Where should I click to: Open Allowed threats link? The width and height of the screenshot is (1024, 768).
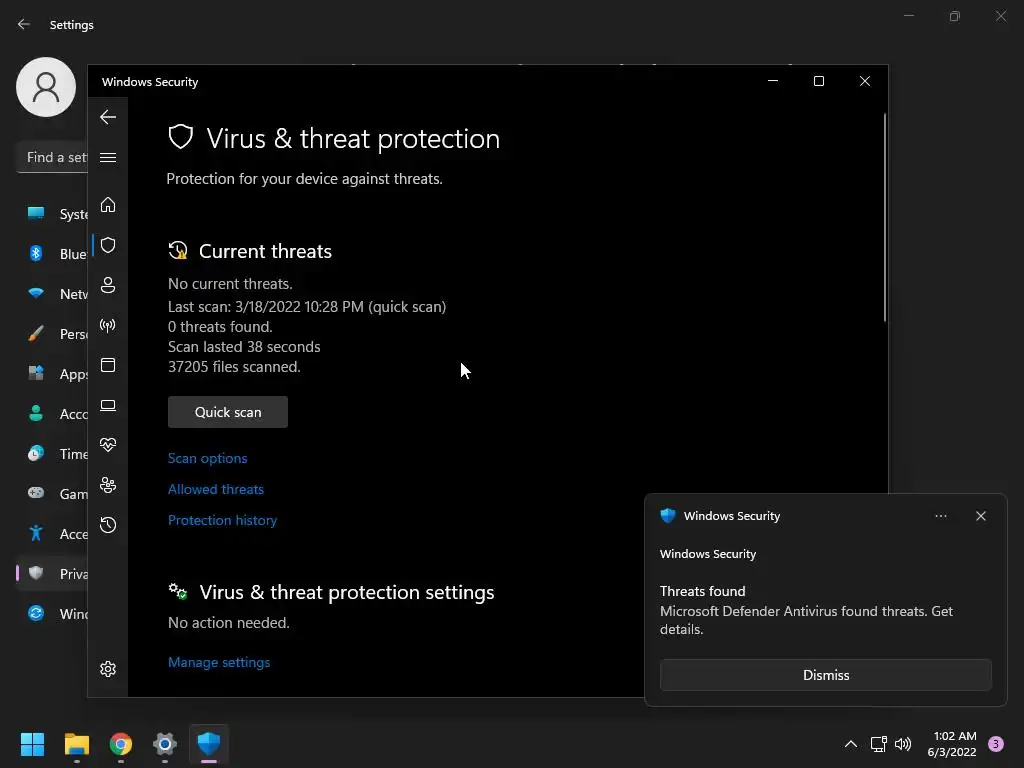click(x=216, y=489)
